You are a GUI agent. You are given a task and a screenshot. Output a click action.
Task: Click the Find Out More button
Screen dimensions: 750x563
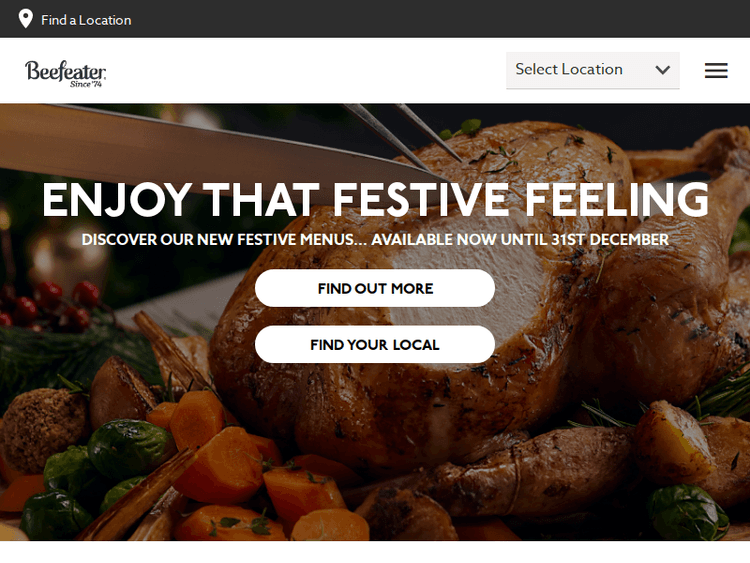(x=375, y=288)
